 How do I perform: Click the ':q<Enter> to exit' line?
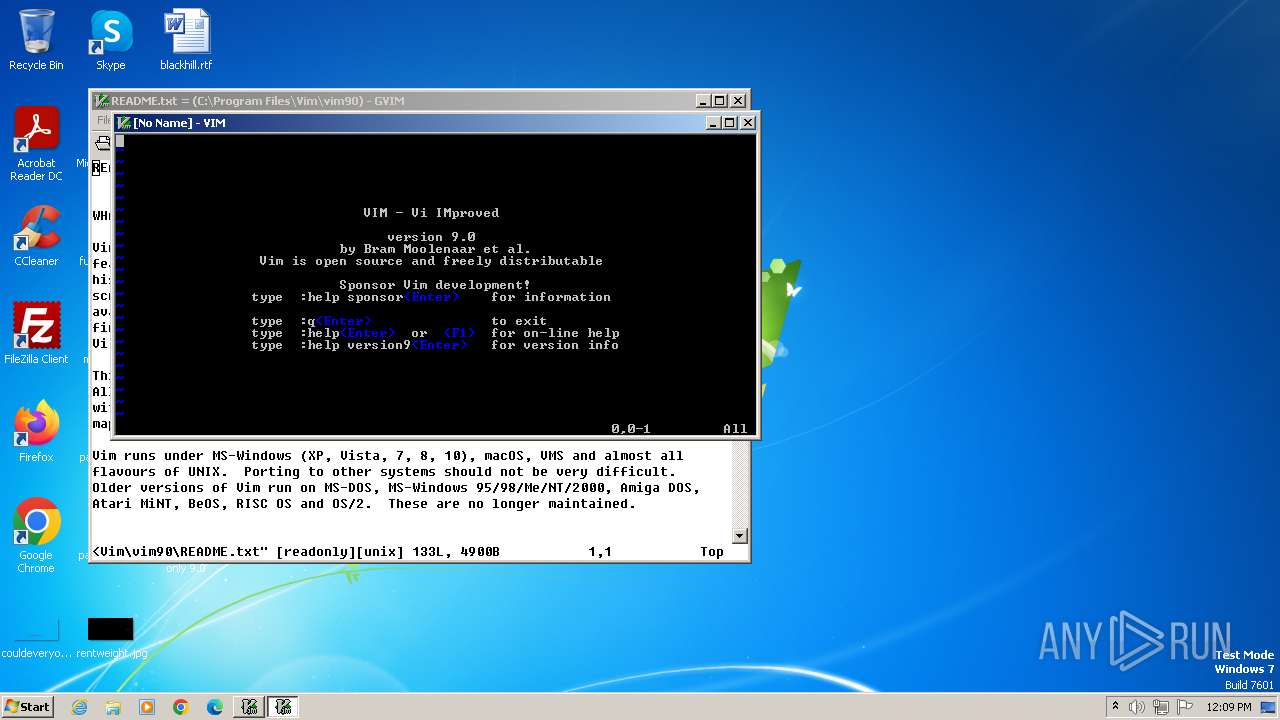pyautogui.click(x=399, y=321)
